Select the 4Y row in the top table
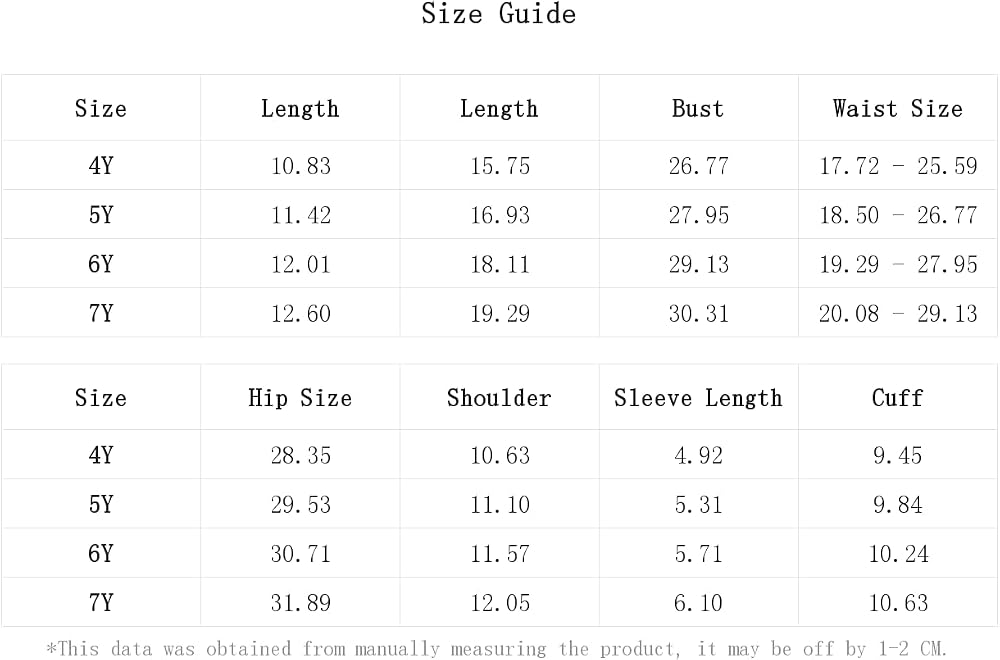This screenshot has height=660, width=1000. (x=499, y=165)
